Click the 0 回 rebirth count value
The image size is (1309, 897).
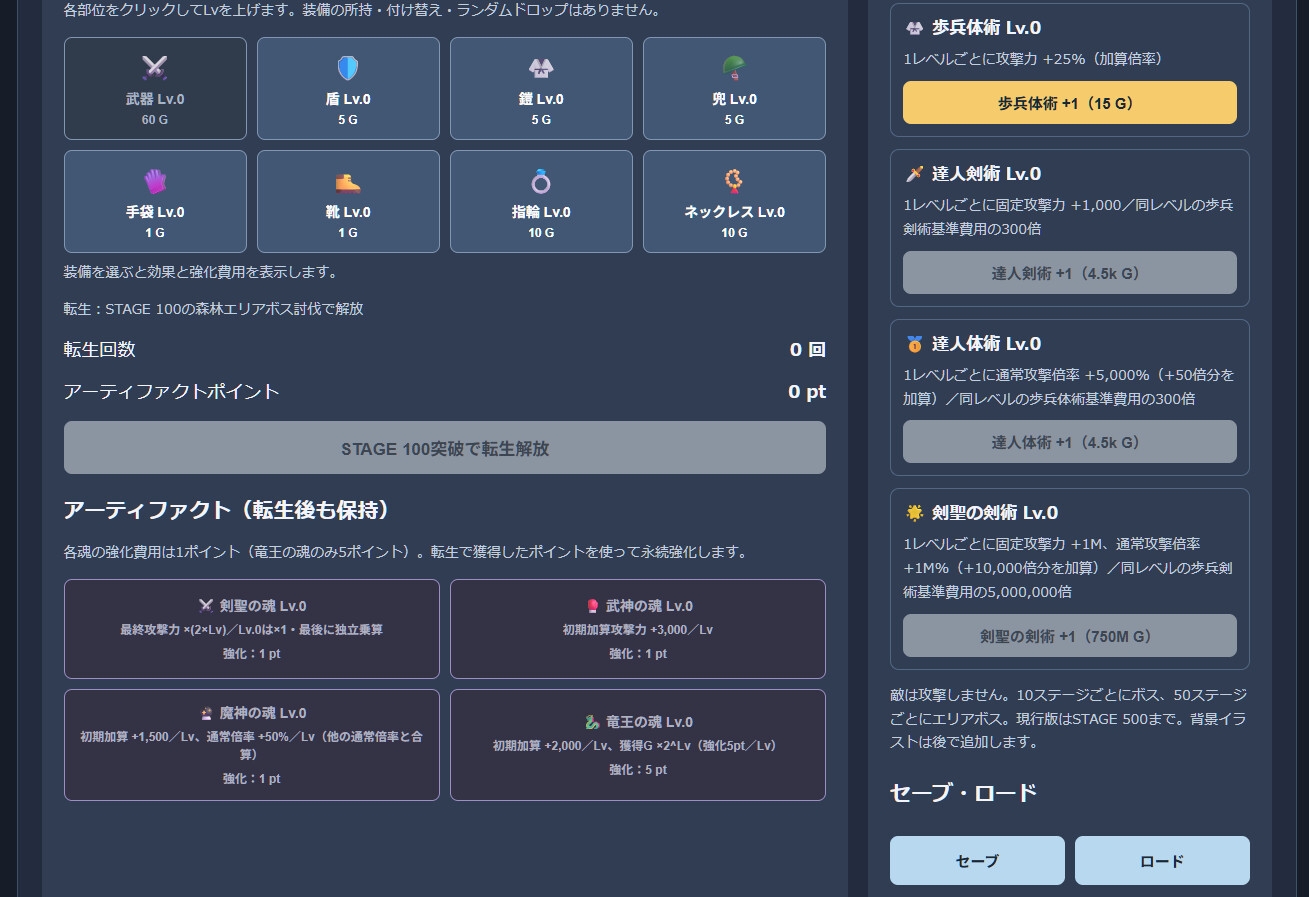[x=808, y=349]
